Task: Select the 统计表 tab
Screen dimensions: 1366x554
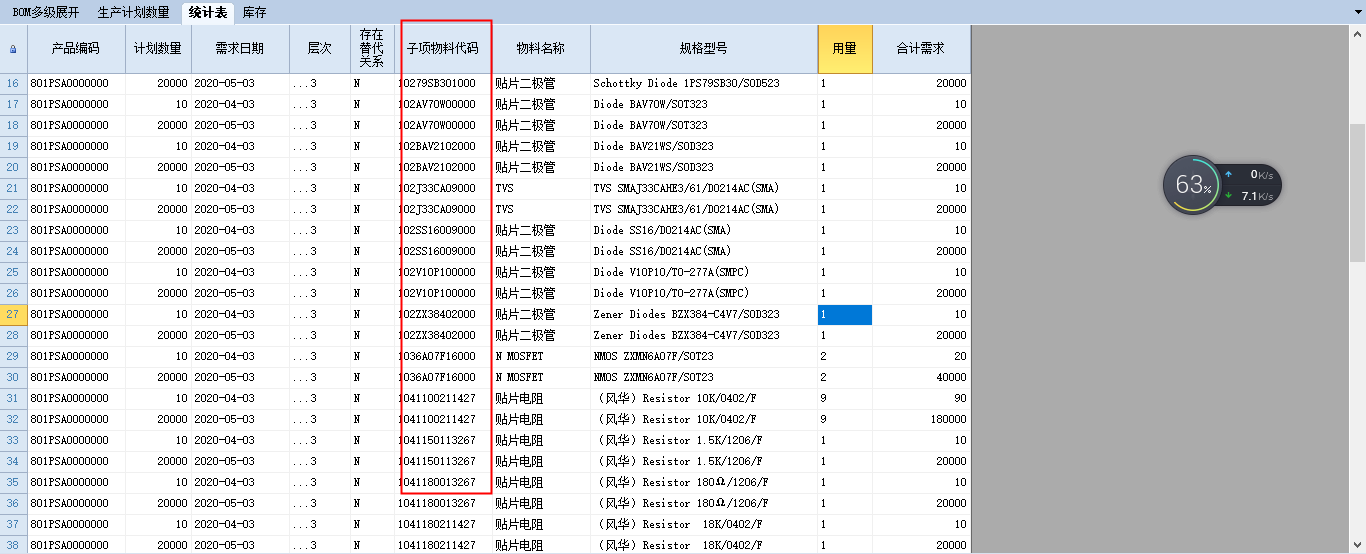Action: tap(208, 13)
